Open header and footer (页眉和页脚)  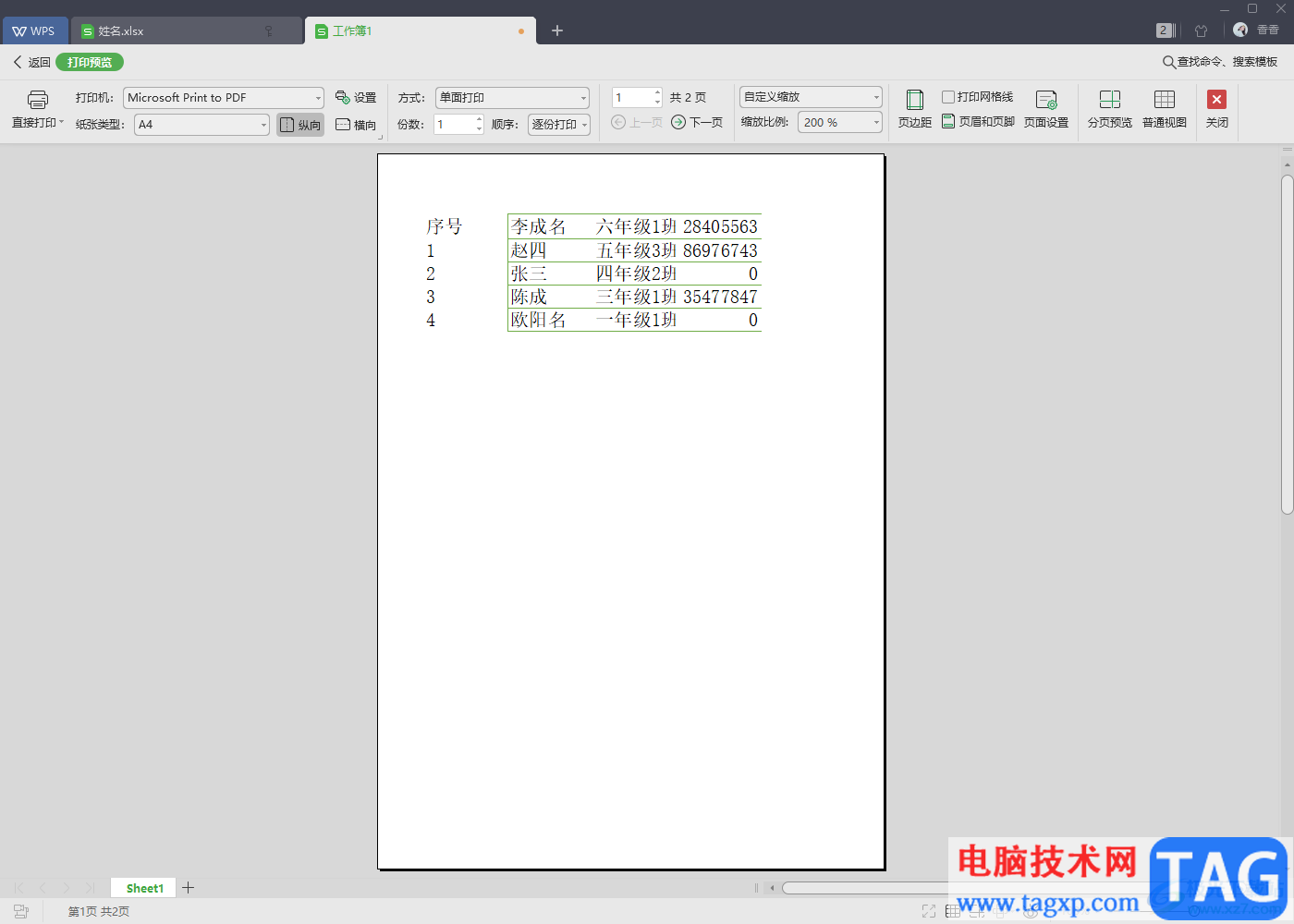(978, 121)
